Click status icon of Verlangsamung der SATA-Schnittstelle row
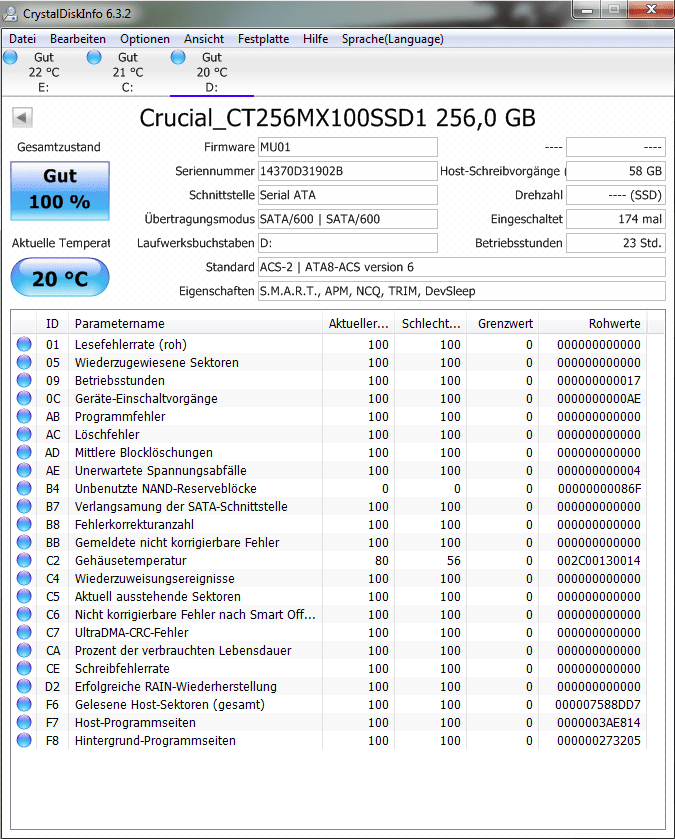675x839 pixels. click(x=24, y=506)
